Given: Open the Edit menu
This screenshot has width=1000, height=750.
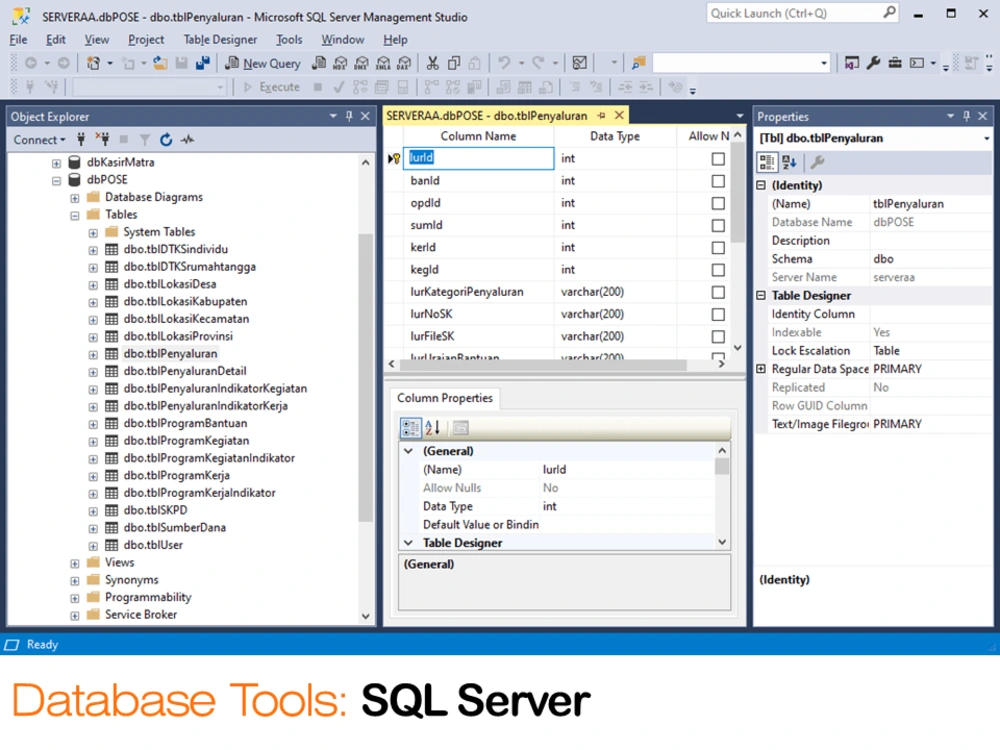Looking at the screenshot, I should tap(56, 40).
